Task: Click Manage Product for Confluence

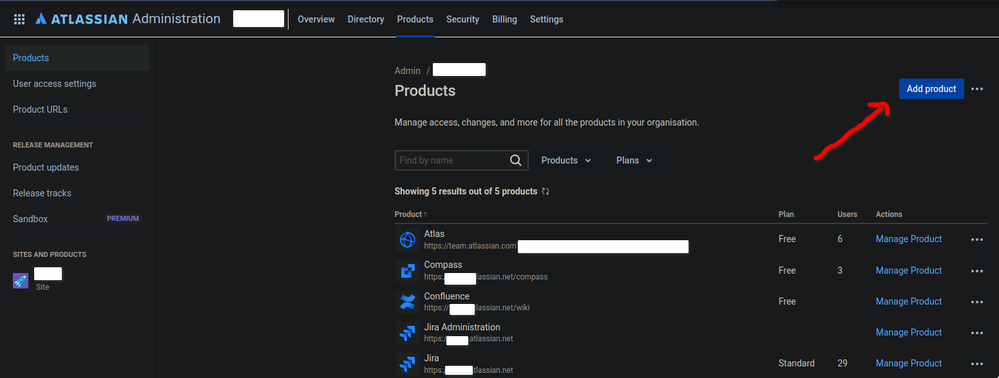Action: [909, 301]
